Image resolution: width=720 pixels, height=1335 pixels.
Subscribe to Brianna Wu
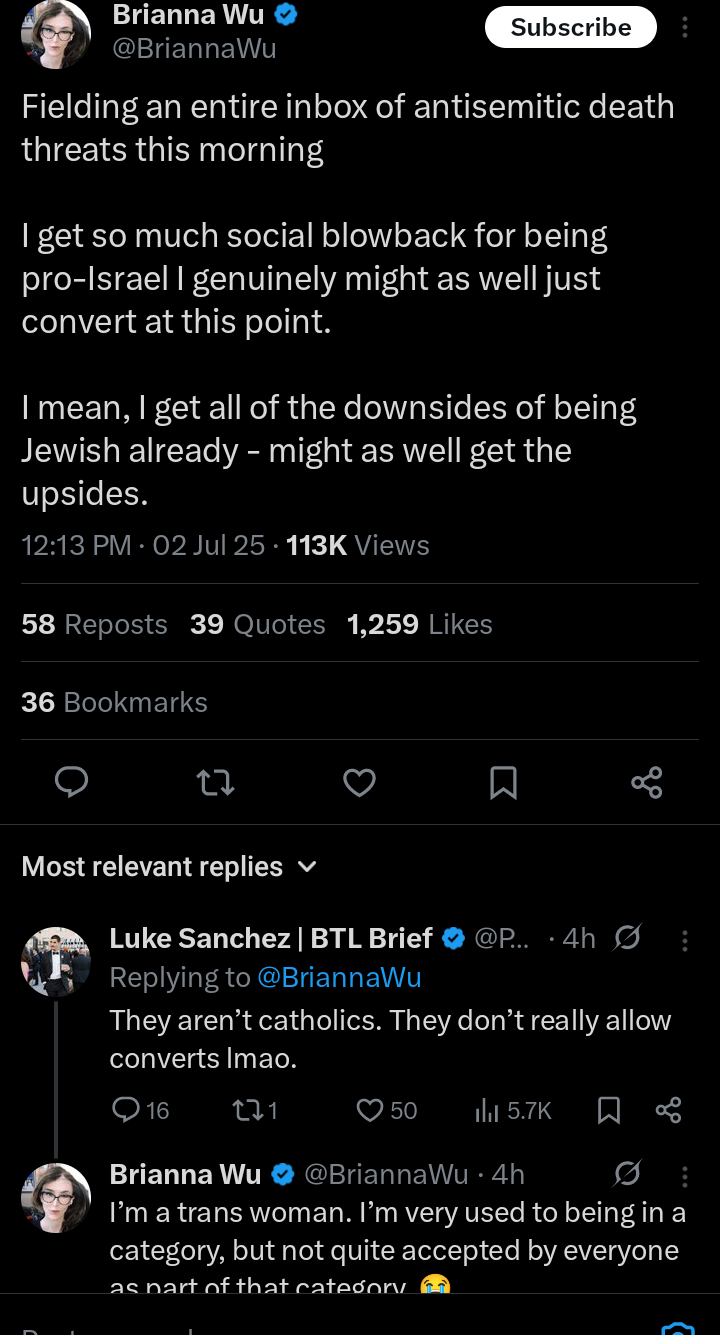point(571,28)
